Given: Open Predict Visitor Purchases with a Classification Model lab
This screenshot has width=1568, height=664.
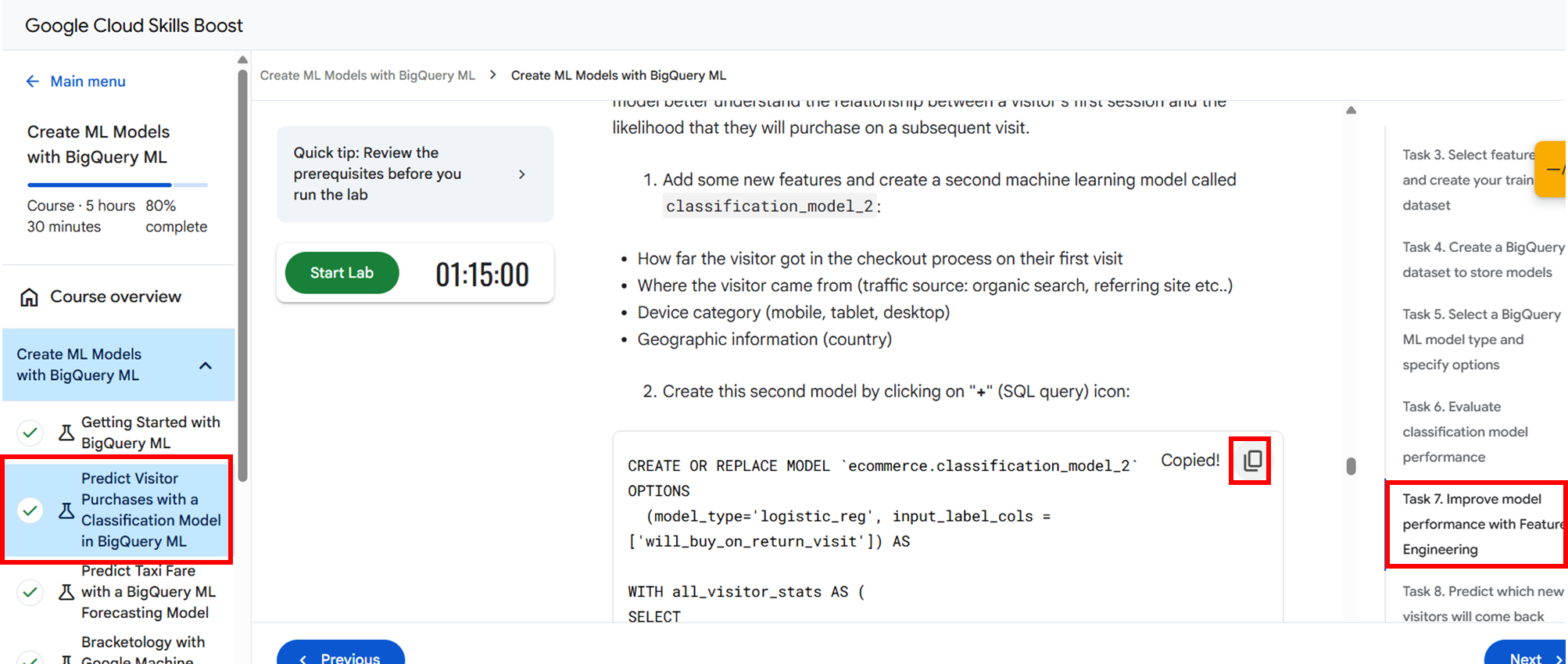Looking at the screenshot, I should (x=151, y=510).
